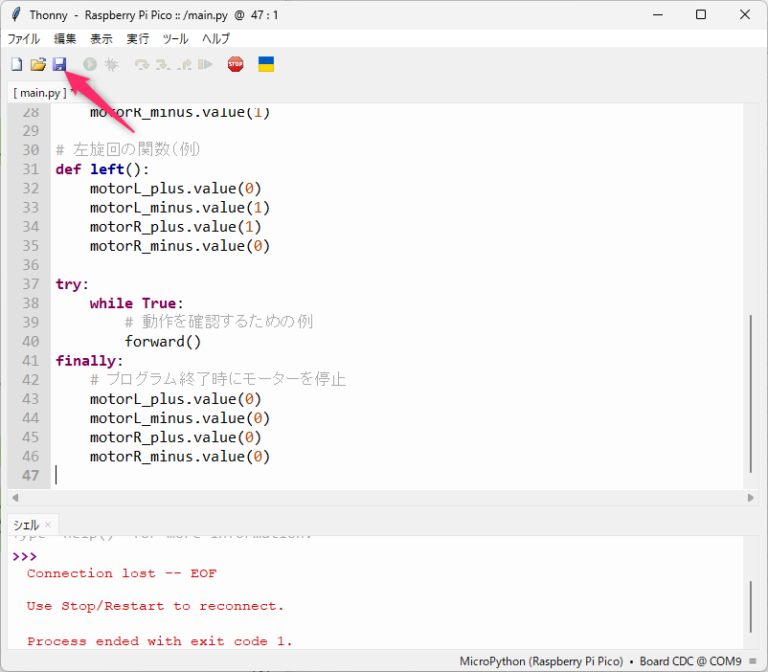Image resolution: width=768 pixels, height=672 pixels.
Task: Select the main.py editor tab
Action: (40, 92)
